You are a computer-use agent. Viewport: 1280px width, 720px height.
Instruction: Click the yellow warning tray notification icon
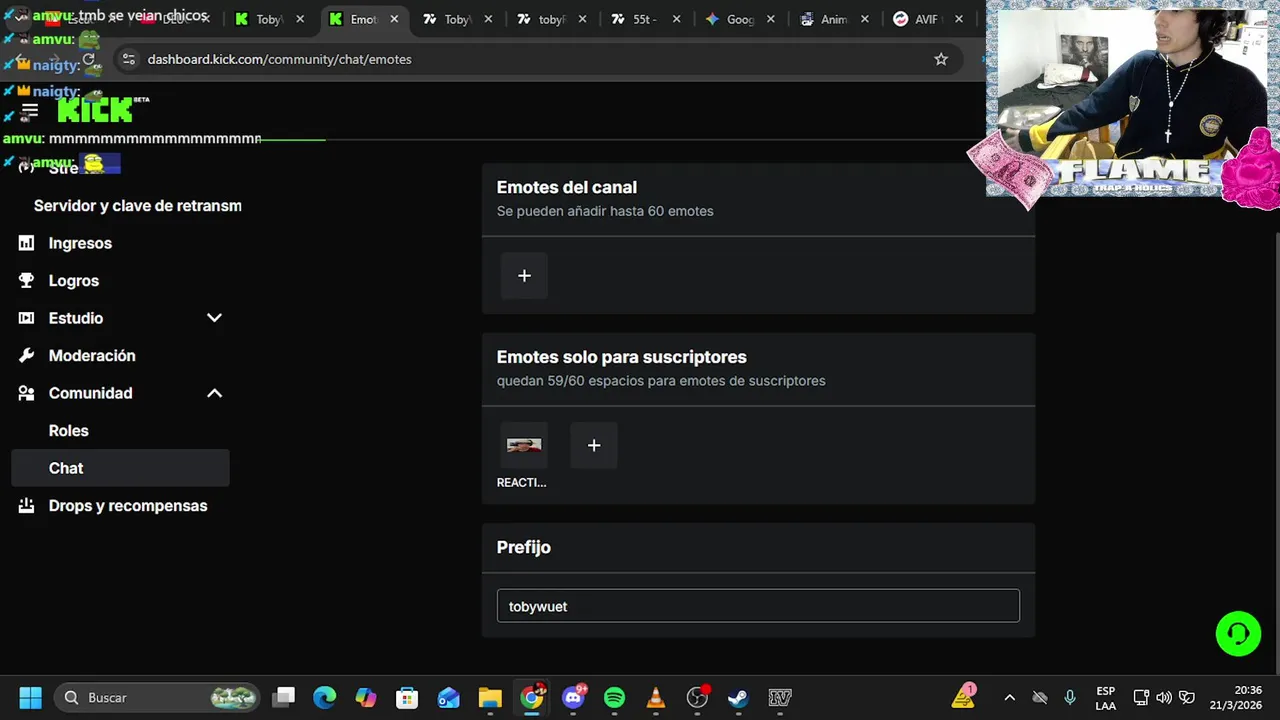[x=964, y=695]
